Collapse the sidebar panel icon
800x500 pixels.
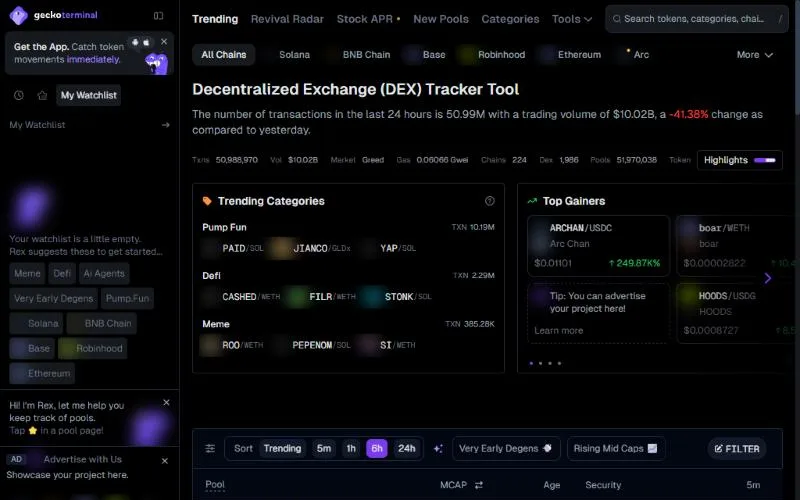coord(159,16)
